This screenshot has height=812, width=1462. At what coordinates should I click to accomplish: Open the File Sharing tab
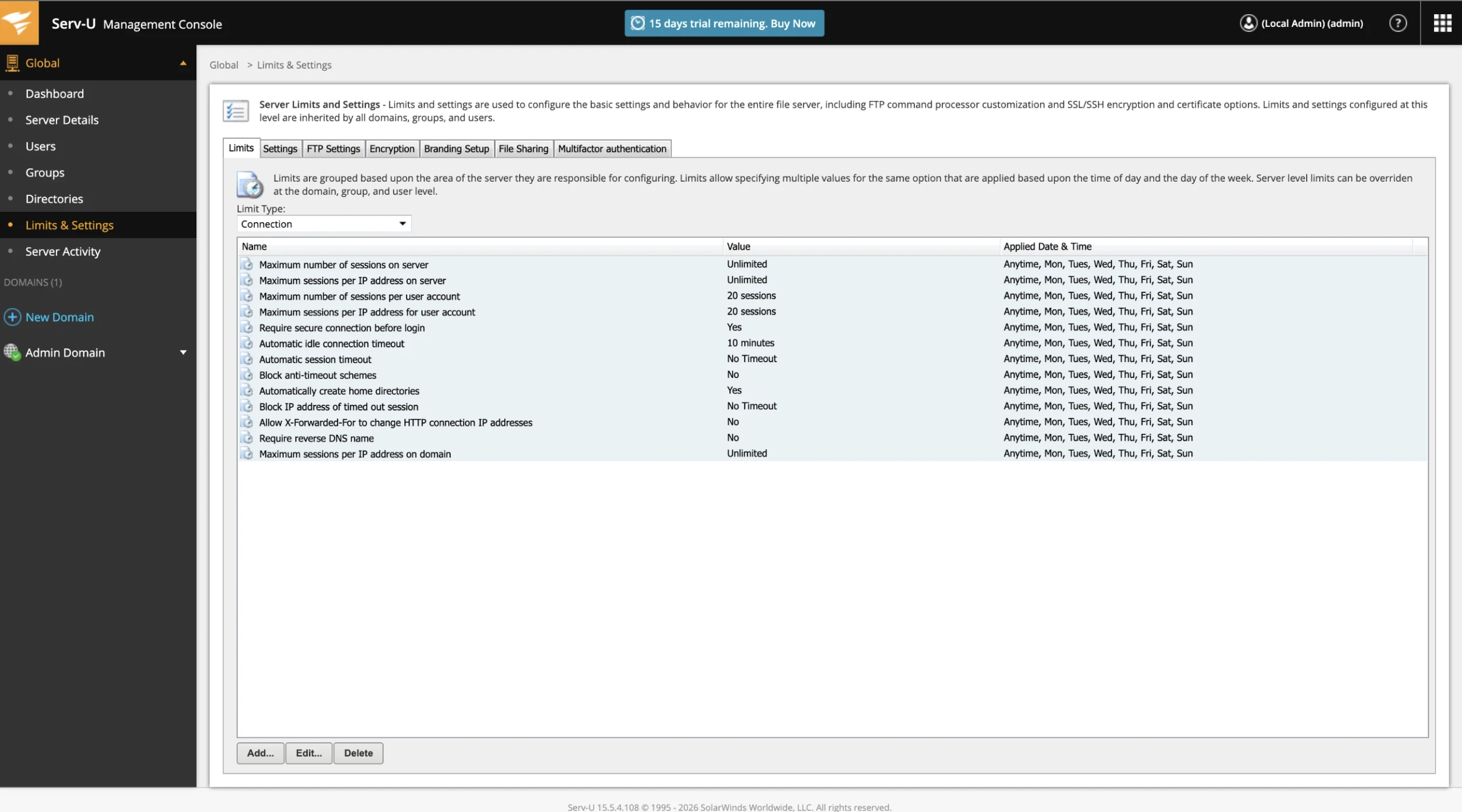pyautogui.click(x=523, y=148)
